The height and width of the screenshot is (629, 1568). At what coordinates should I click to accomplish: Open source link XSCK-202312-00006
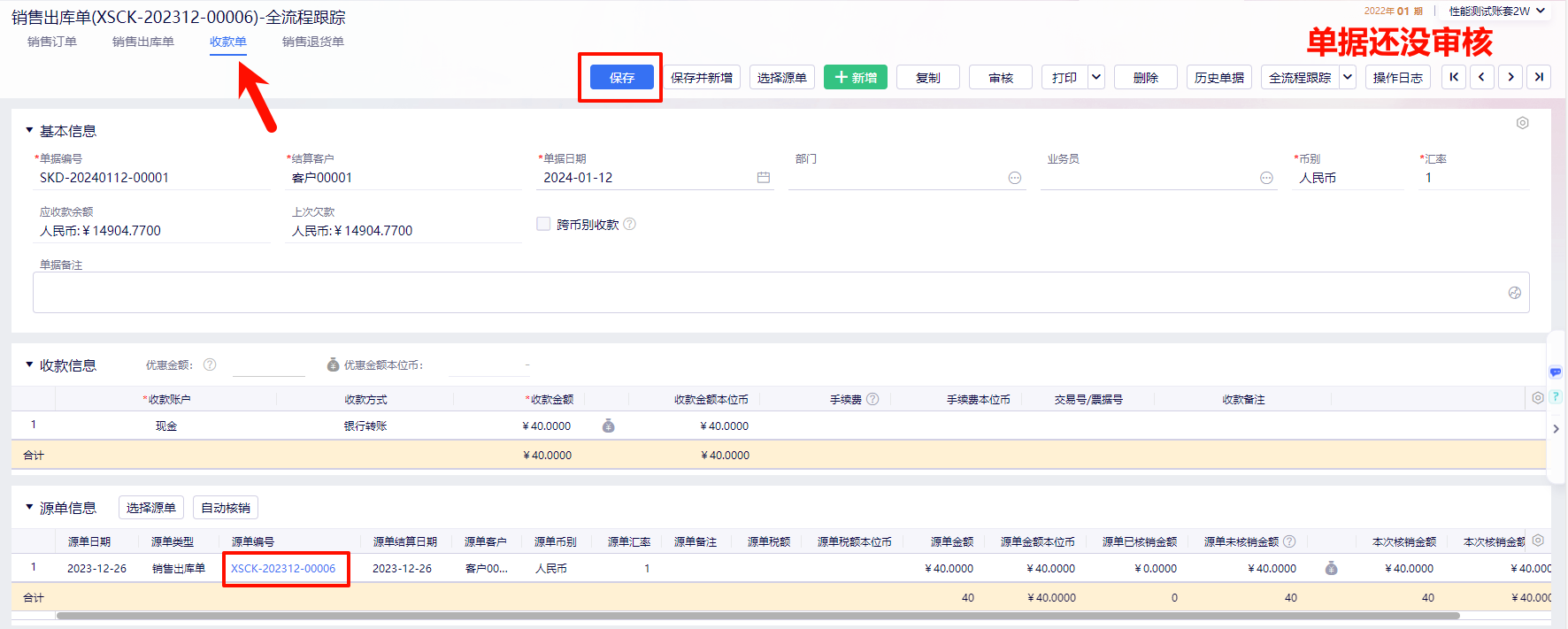point(283,568)
